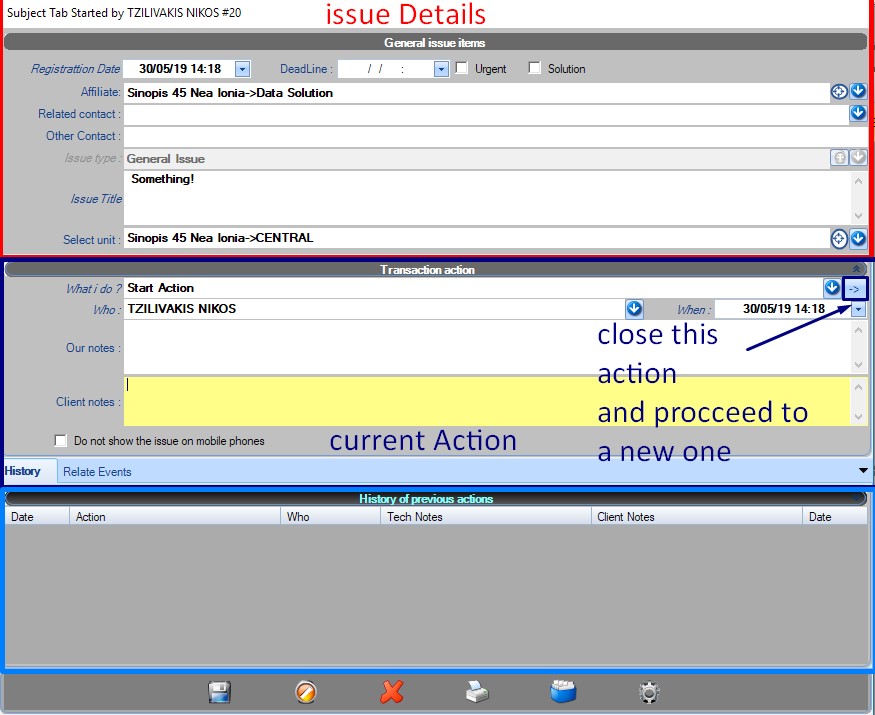Viewport: 875px width, 715px height.
Task: Select the History tab
Action: 23,471
